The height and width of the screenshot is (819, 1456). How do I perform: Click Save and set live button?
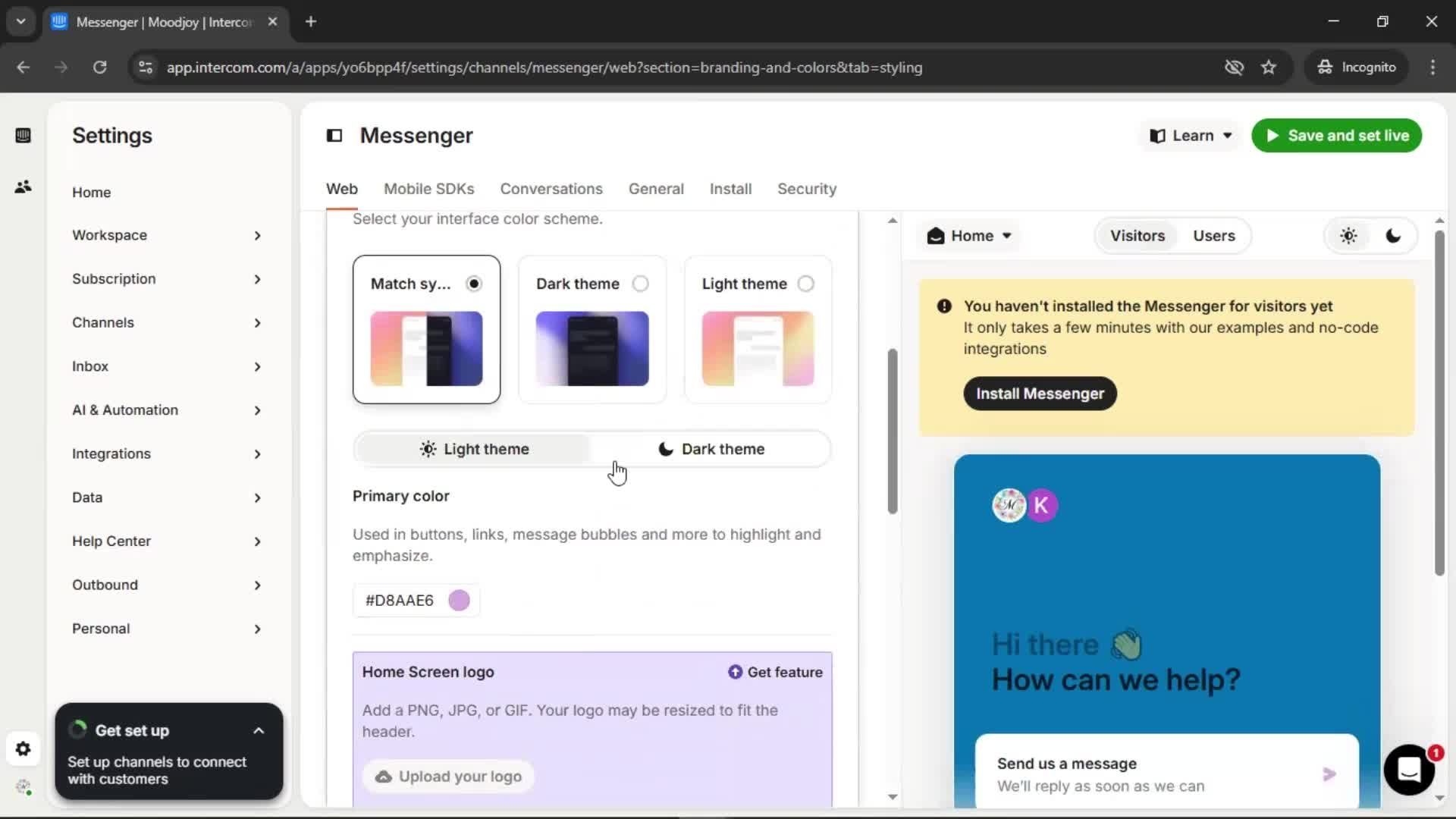click(x=1336, y=136)
